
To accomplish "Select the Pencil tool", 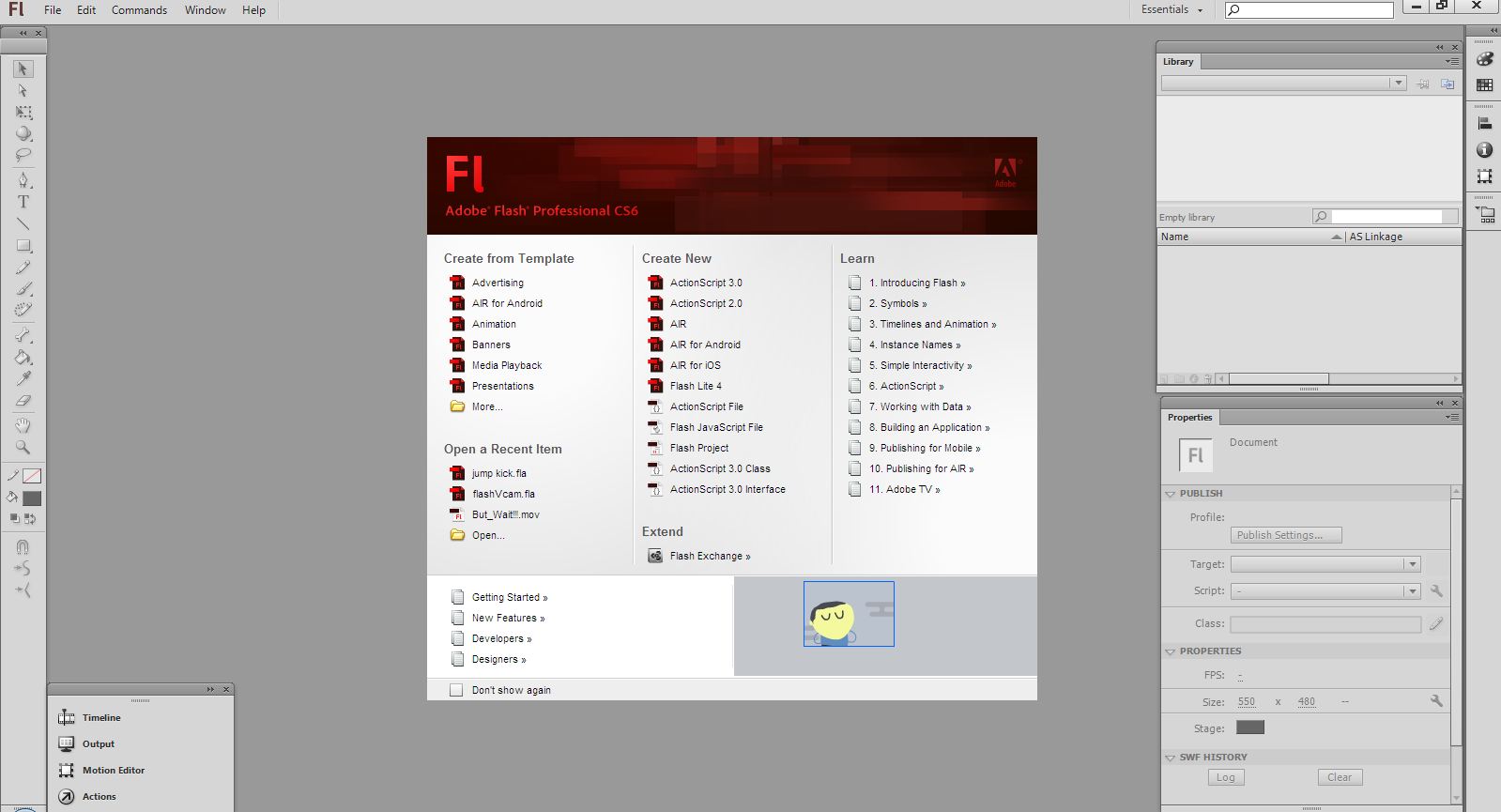I will click(x=23, y=268).
